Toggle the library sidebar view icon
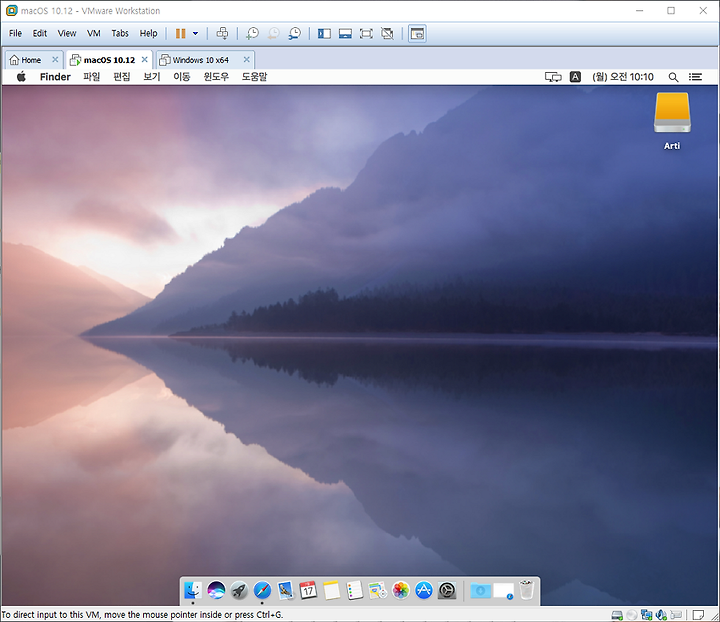Image resolution: width=720 pixels, height=622 pixels. point(324,34)
